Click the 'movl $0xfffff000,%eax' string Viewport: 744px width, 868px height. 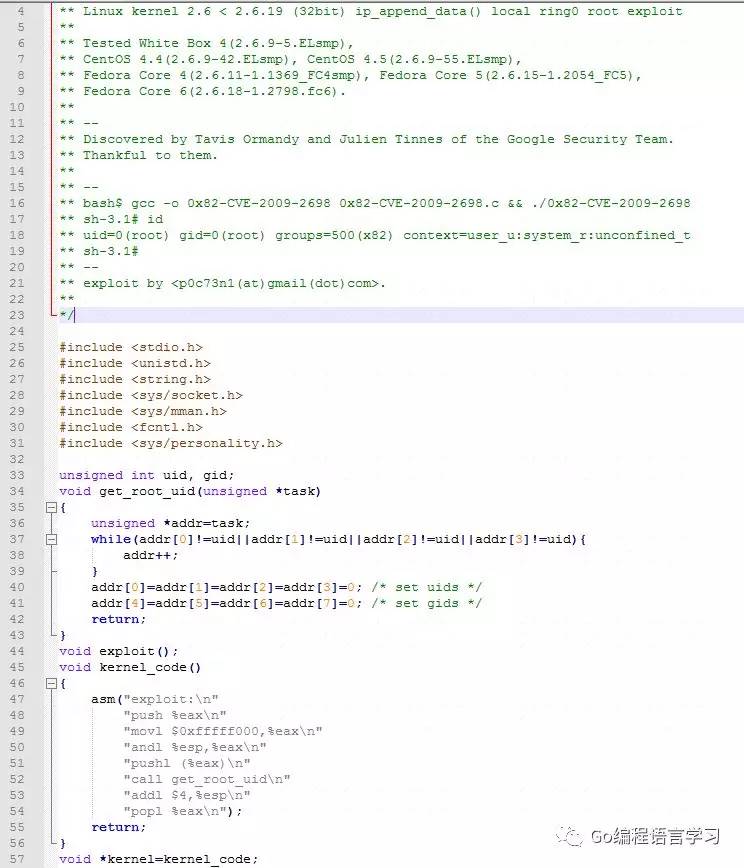[x=223, y=731]
